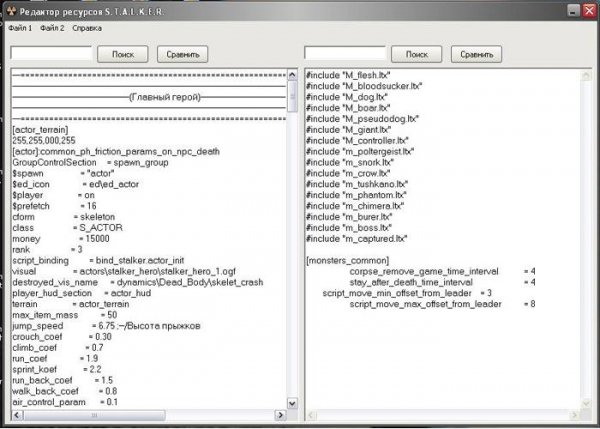
Task: Click the script_move_max_offset_from_leader line
Action: 442,304
